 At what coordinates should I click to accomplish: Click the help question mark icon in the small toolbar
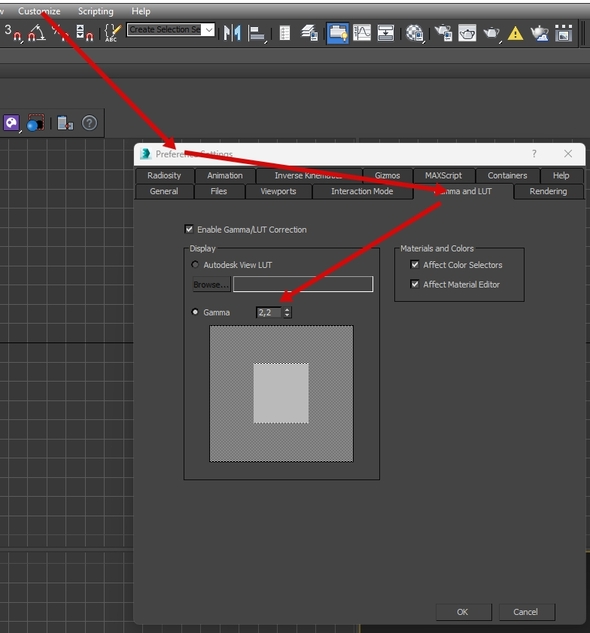[89, 123]
